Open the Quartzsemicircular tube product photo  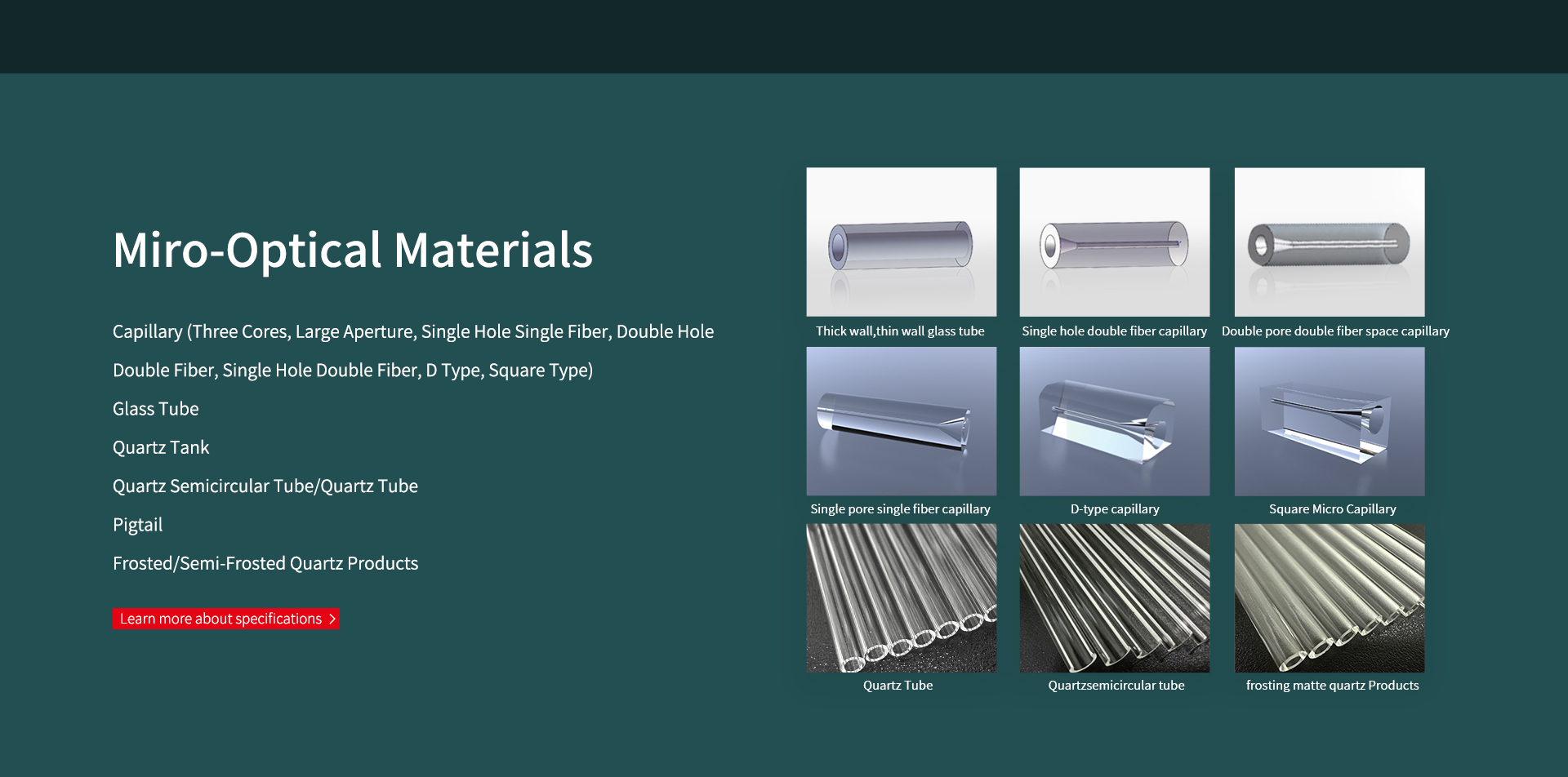[x=1115, y=598]
